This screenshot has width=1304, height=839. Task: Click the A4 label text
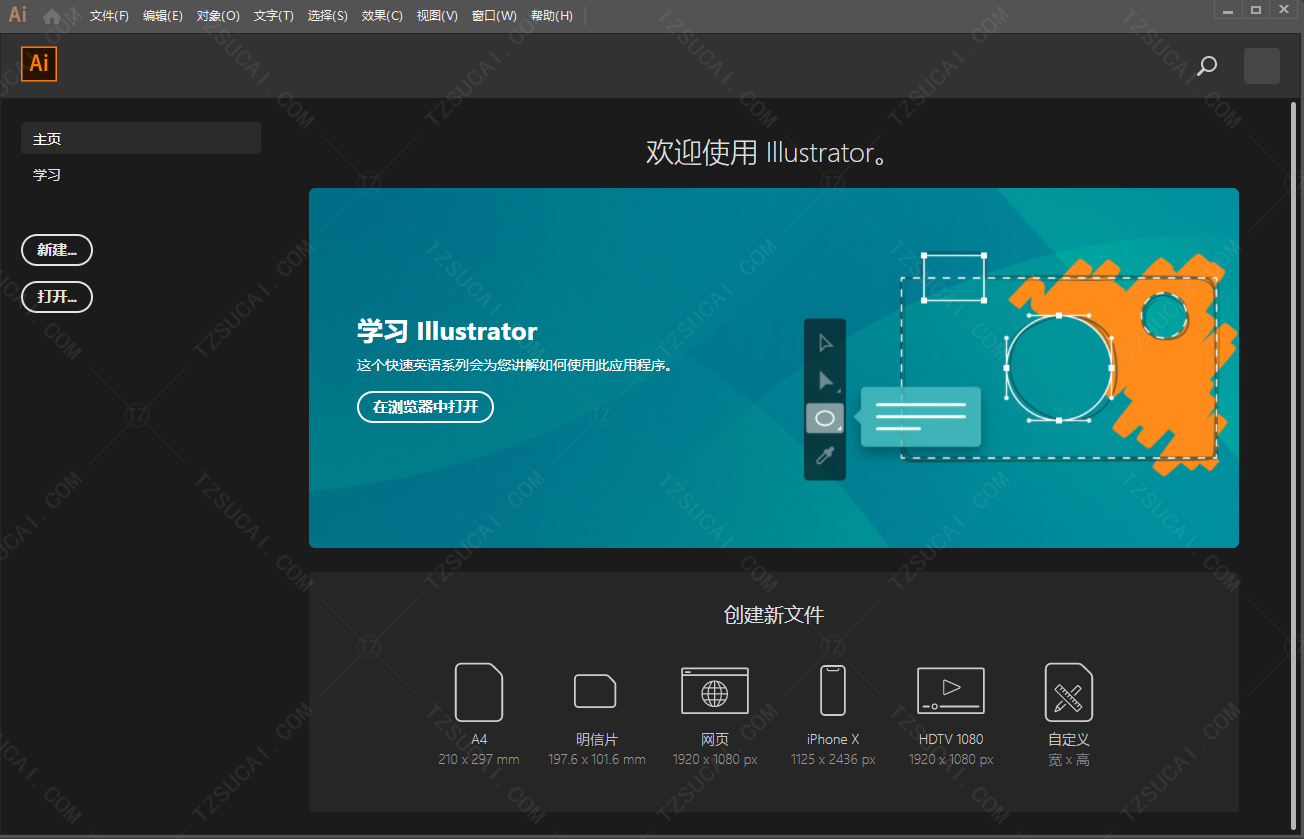coord(479,739)
